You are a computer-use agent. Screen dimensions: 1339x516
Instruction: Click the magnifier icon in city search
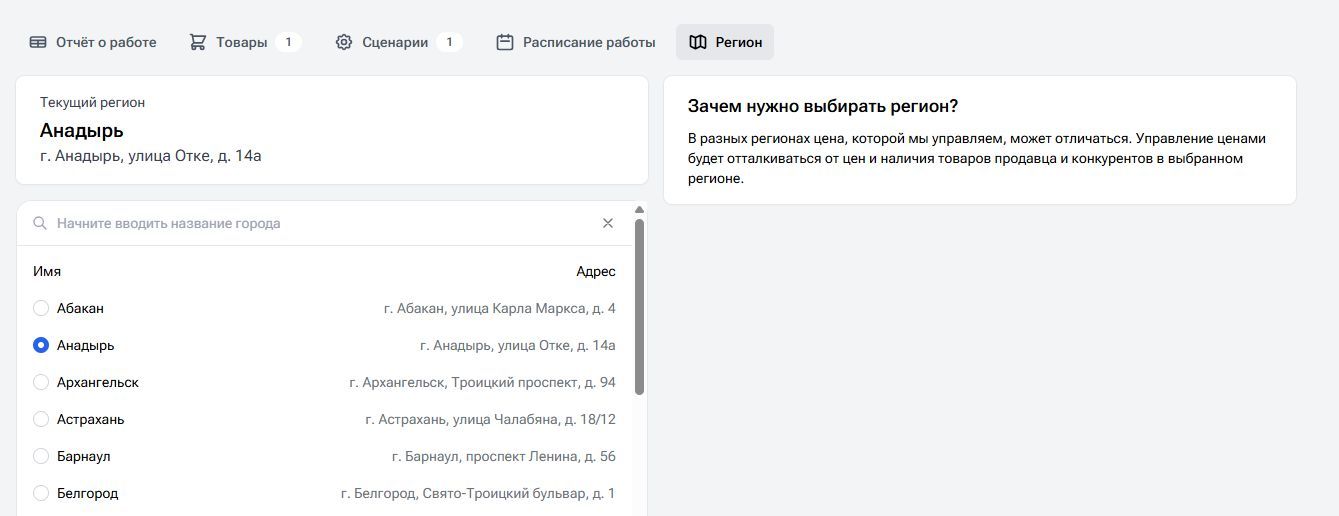[40, 223]
